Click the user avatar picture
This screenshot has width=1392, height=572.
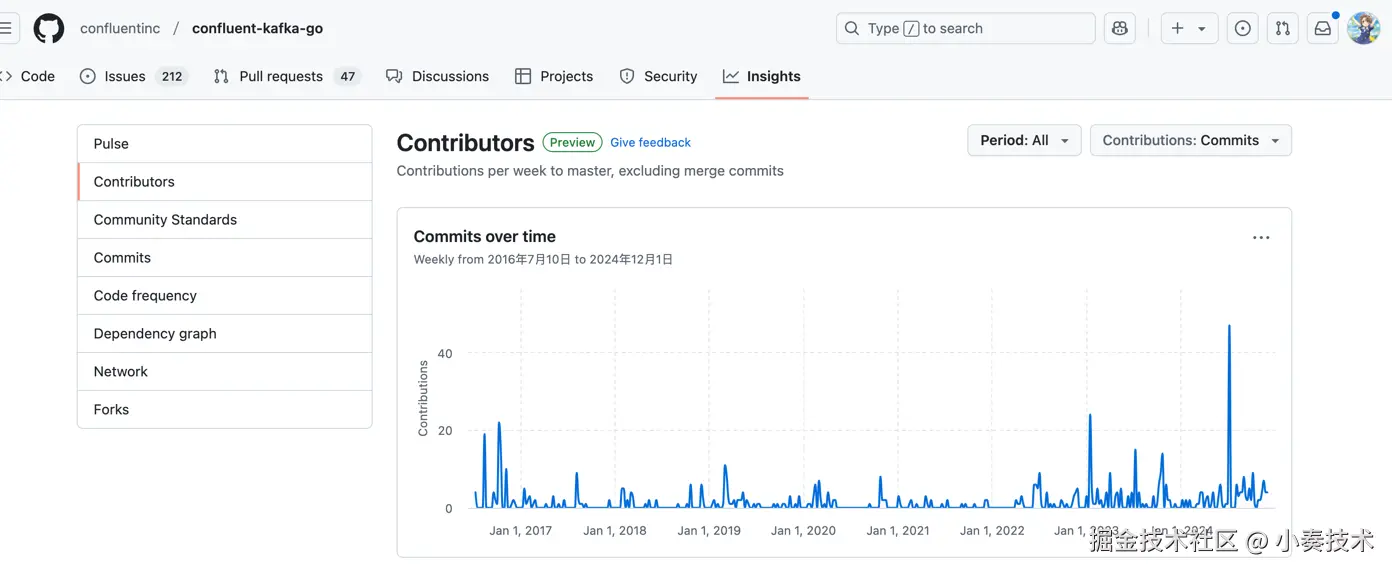pyautogui.click(x=1364, y=28)
